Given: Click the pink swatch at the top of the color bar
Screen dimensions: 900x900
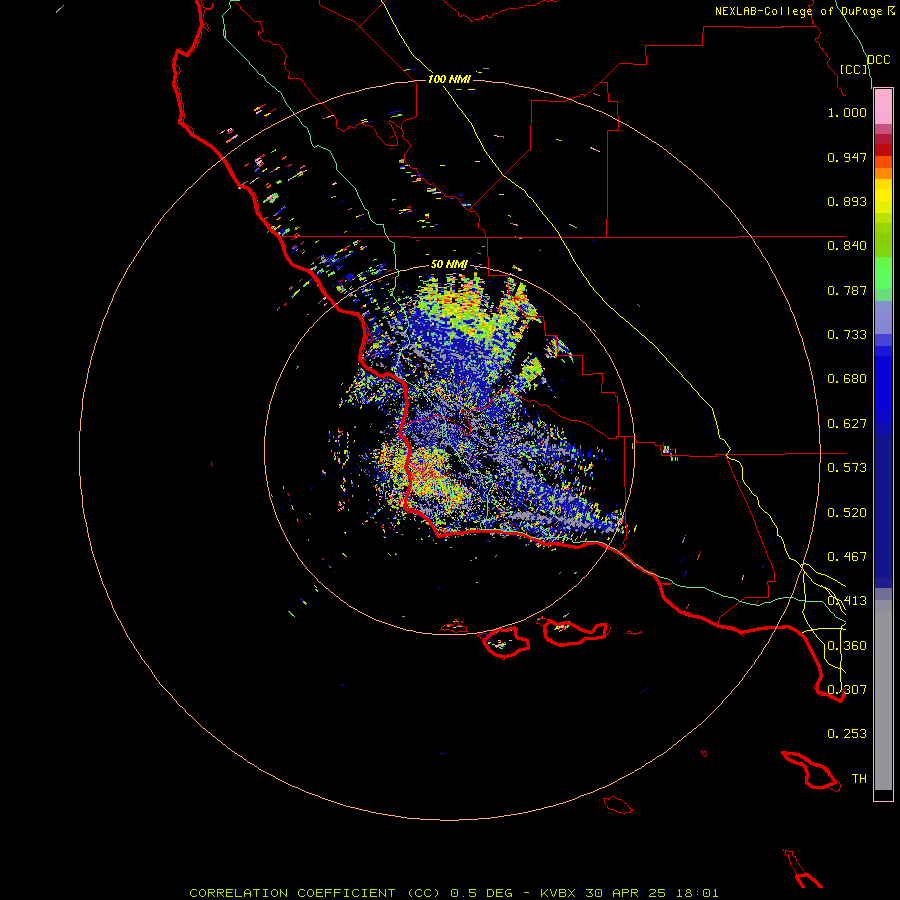Looking at the screenshot, I should pos(883,107).
